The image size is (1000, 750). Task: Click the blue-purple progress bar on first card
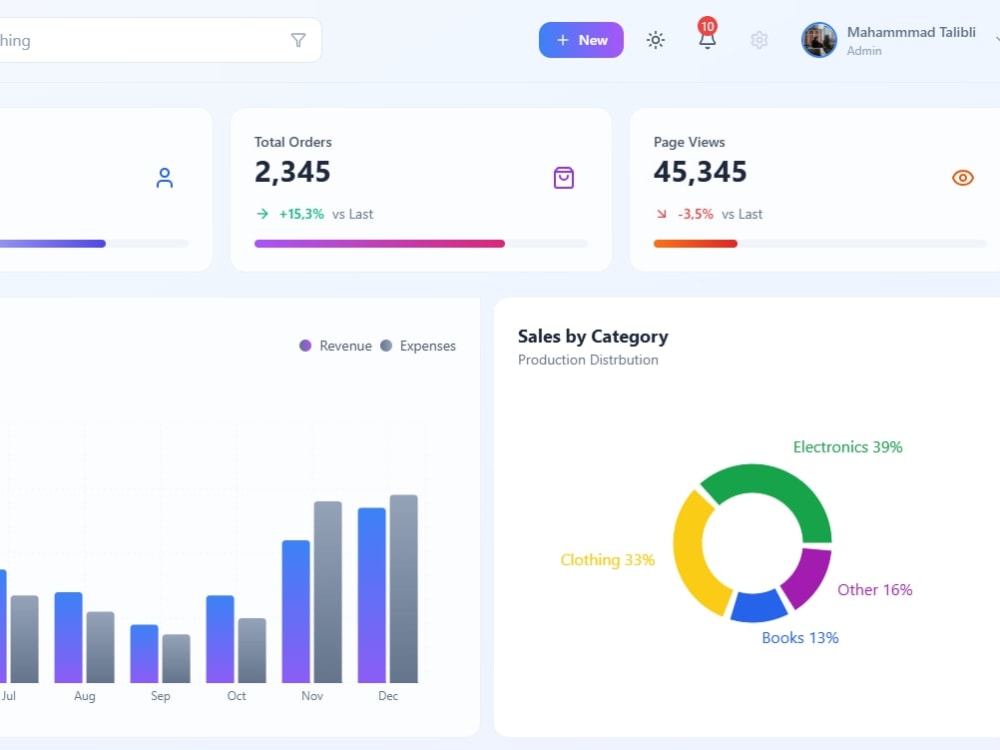(x=52, y=244)
